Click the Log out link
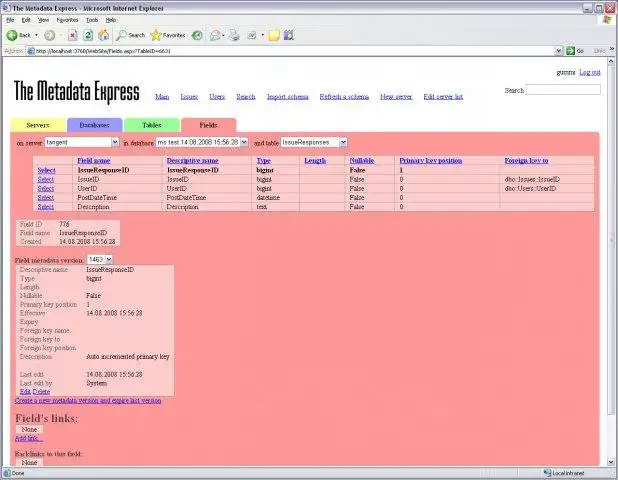The width and height of the screenshot is (618, 480). [x=590, y=72]
